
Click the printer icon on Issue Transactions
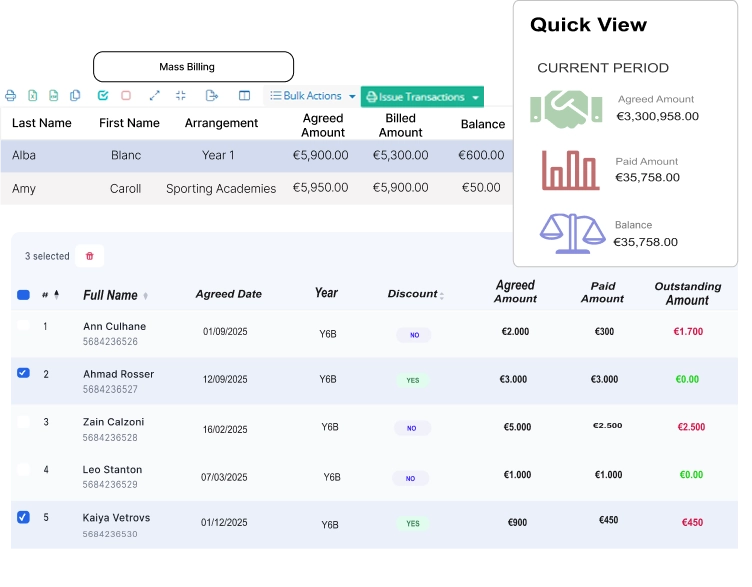tap(371, 97)
